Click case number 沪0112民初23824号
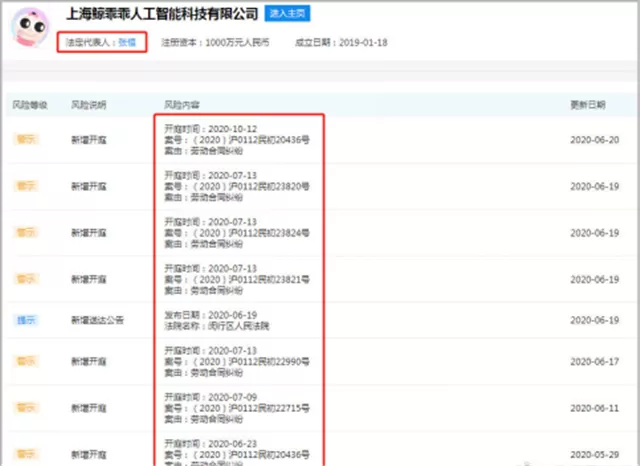 (269, 233)
